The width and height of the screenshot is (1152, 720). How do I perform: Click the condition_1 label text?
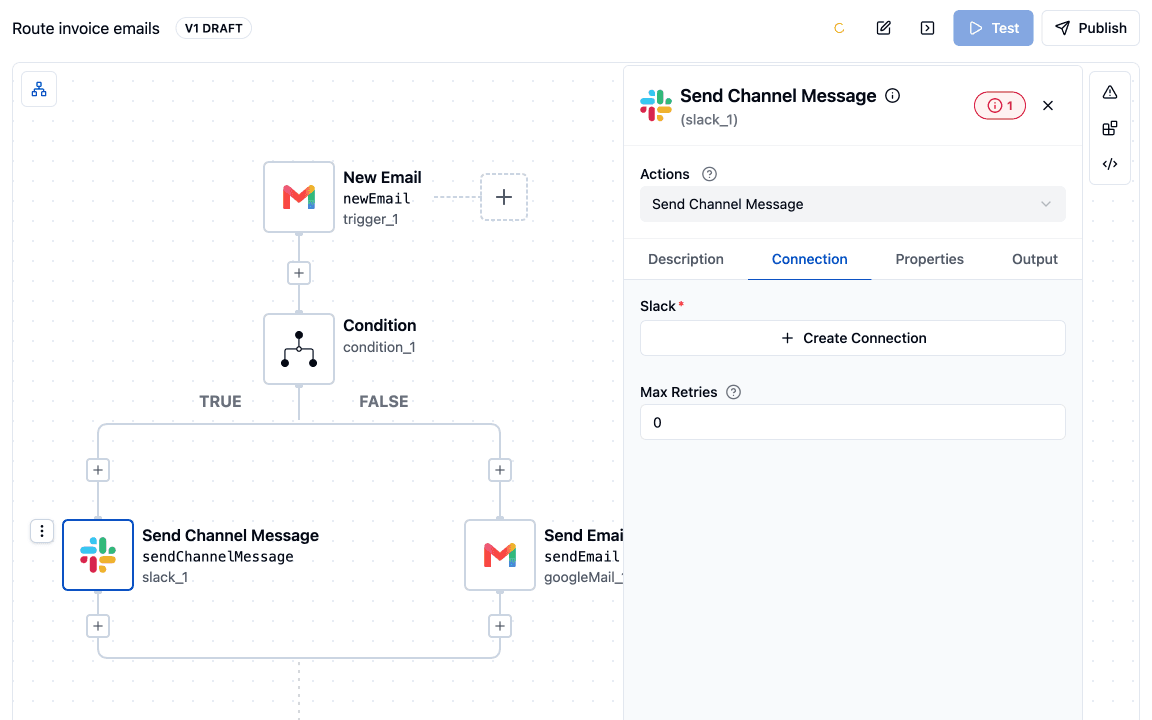point(379,347)
